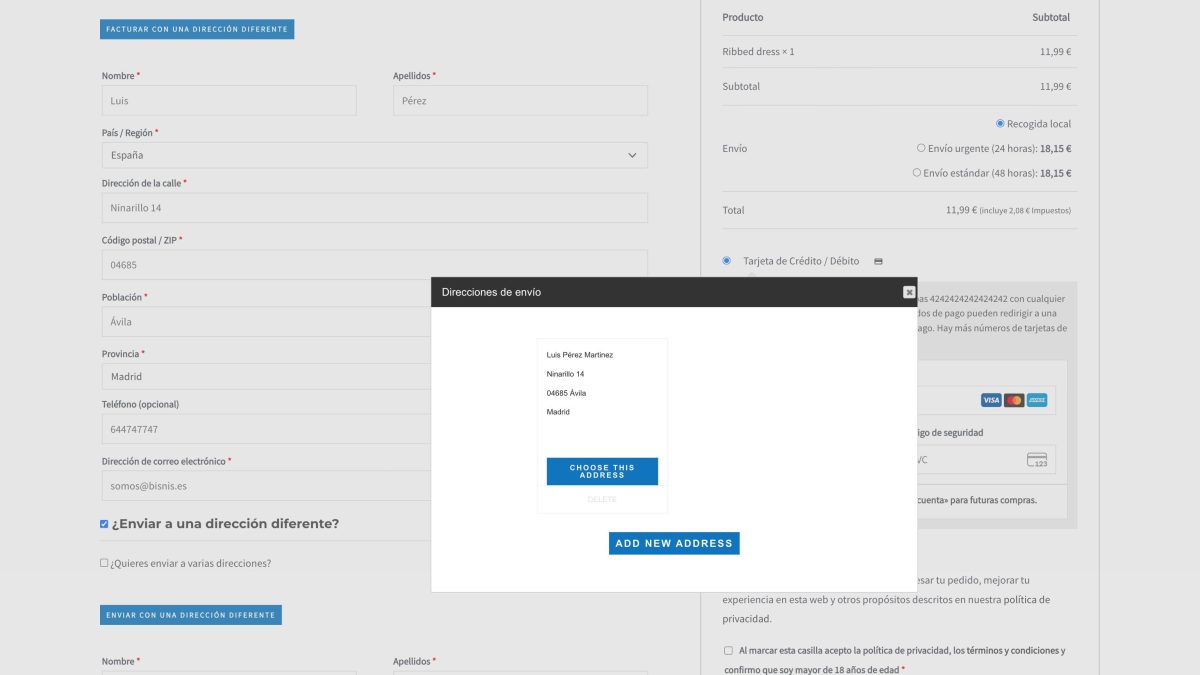The height and width of the screenshot is (675, 1200).
Task: Click the American Express icon
Action: tap(1036, 399)
